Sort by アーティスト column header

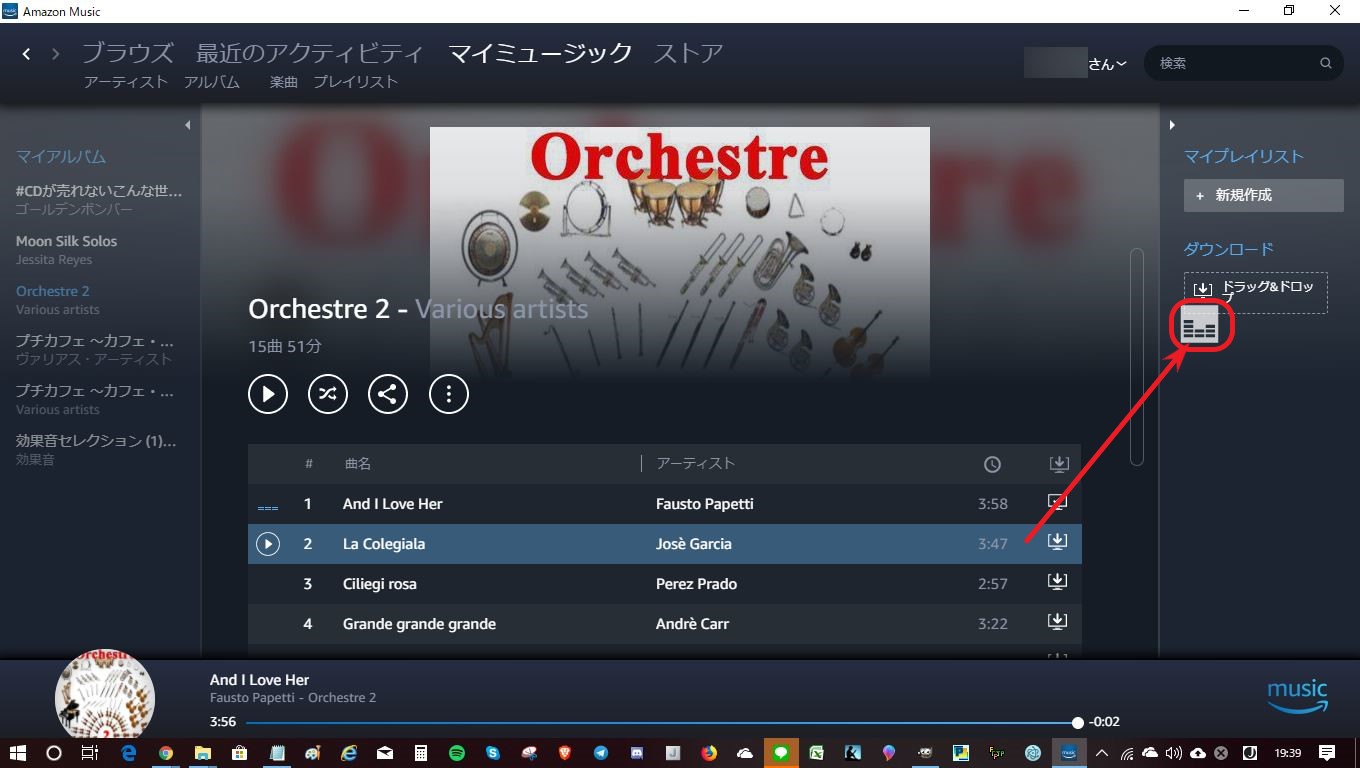pyautogui.click(x=696, y=464)
